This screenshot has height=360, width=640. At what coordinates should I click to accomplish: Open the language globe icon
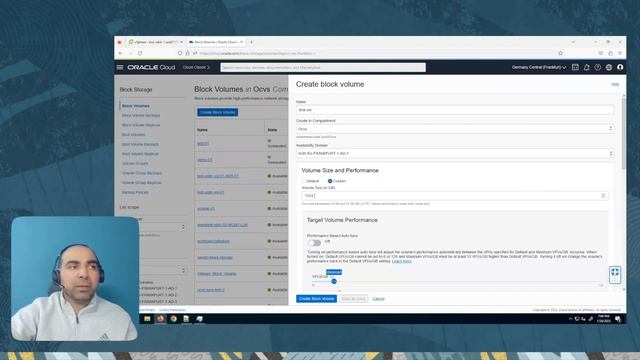(609, 67)
